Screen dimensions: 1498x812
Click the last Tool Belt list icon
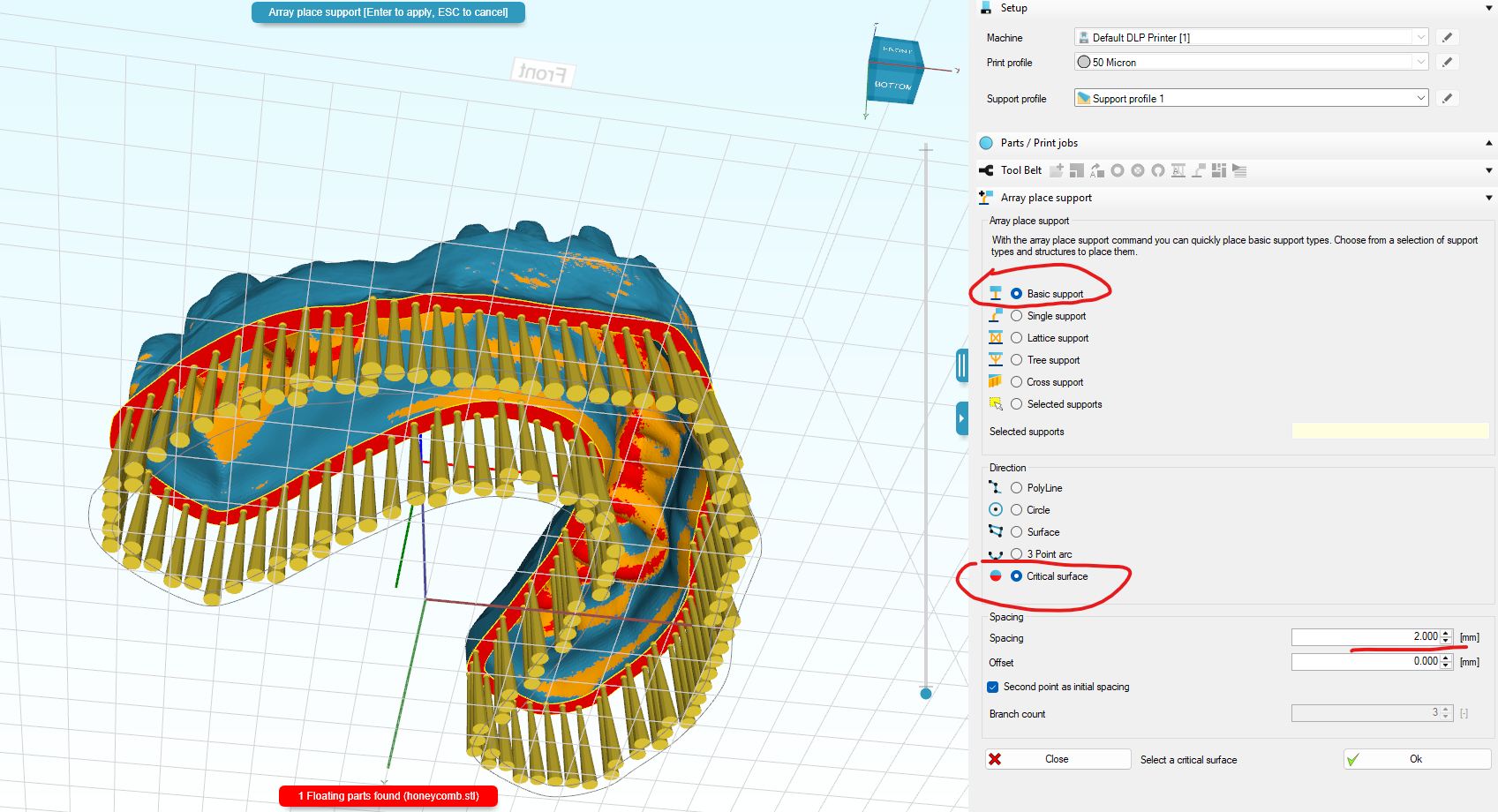point(1239,170)
